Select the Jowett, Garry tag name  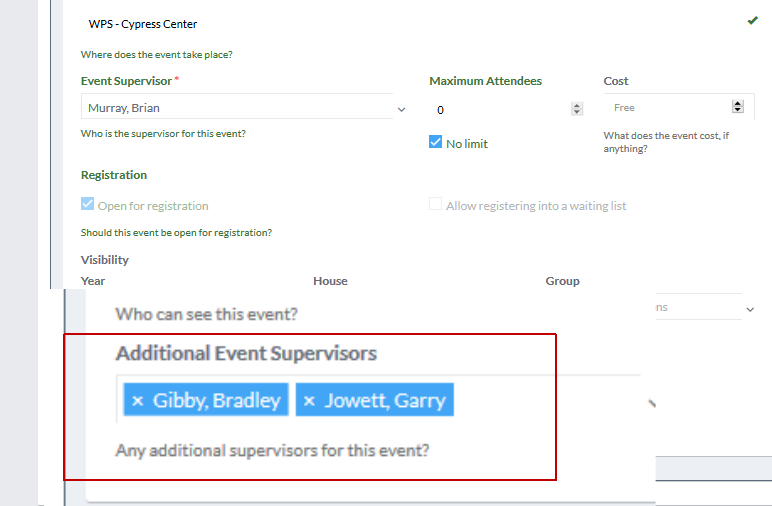(x=385, y=401)
